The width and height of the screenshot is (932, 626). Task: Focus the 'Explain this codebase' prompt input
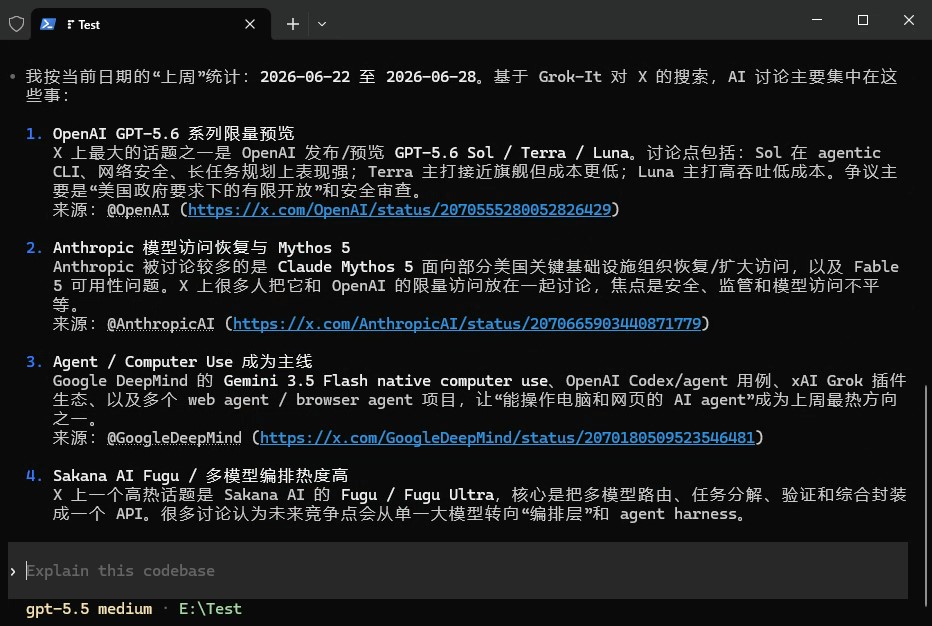[x=458, y=571]
